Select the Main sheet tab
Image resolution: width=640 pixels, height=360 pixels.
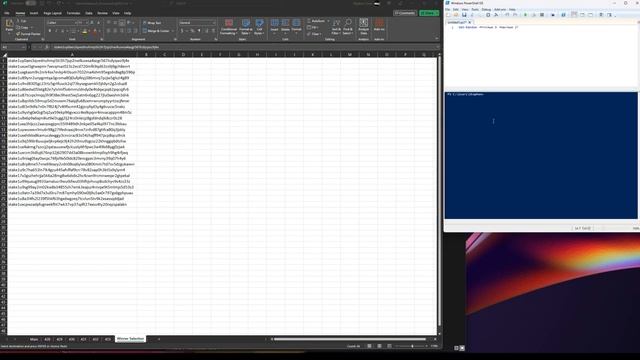[34, 339]
